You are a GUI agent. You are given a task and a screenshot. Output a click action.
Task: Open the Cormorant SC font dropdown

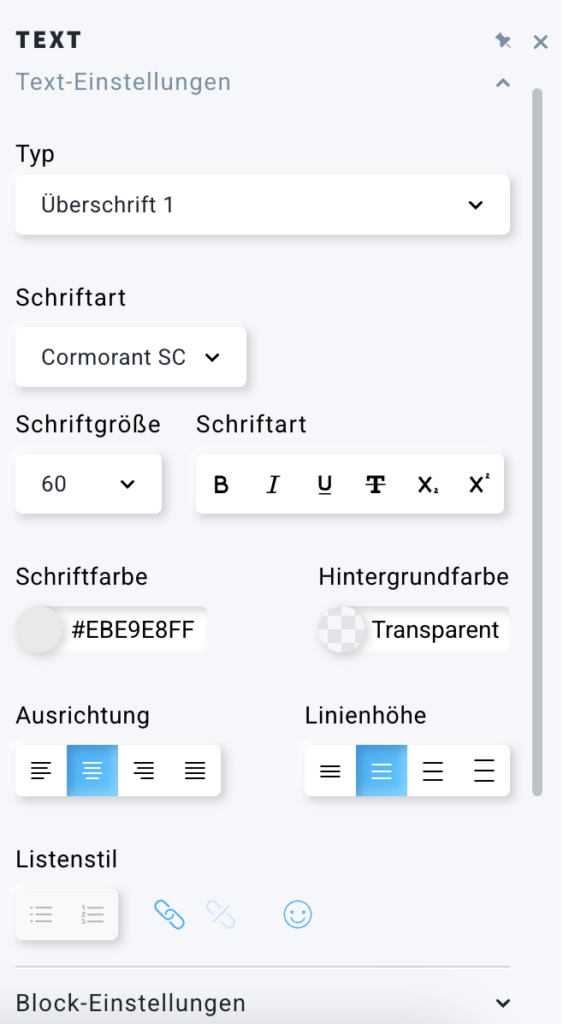tap(131, 357)
